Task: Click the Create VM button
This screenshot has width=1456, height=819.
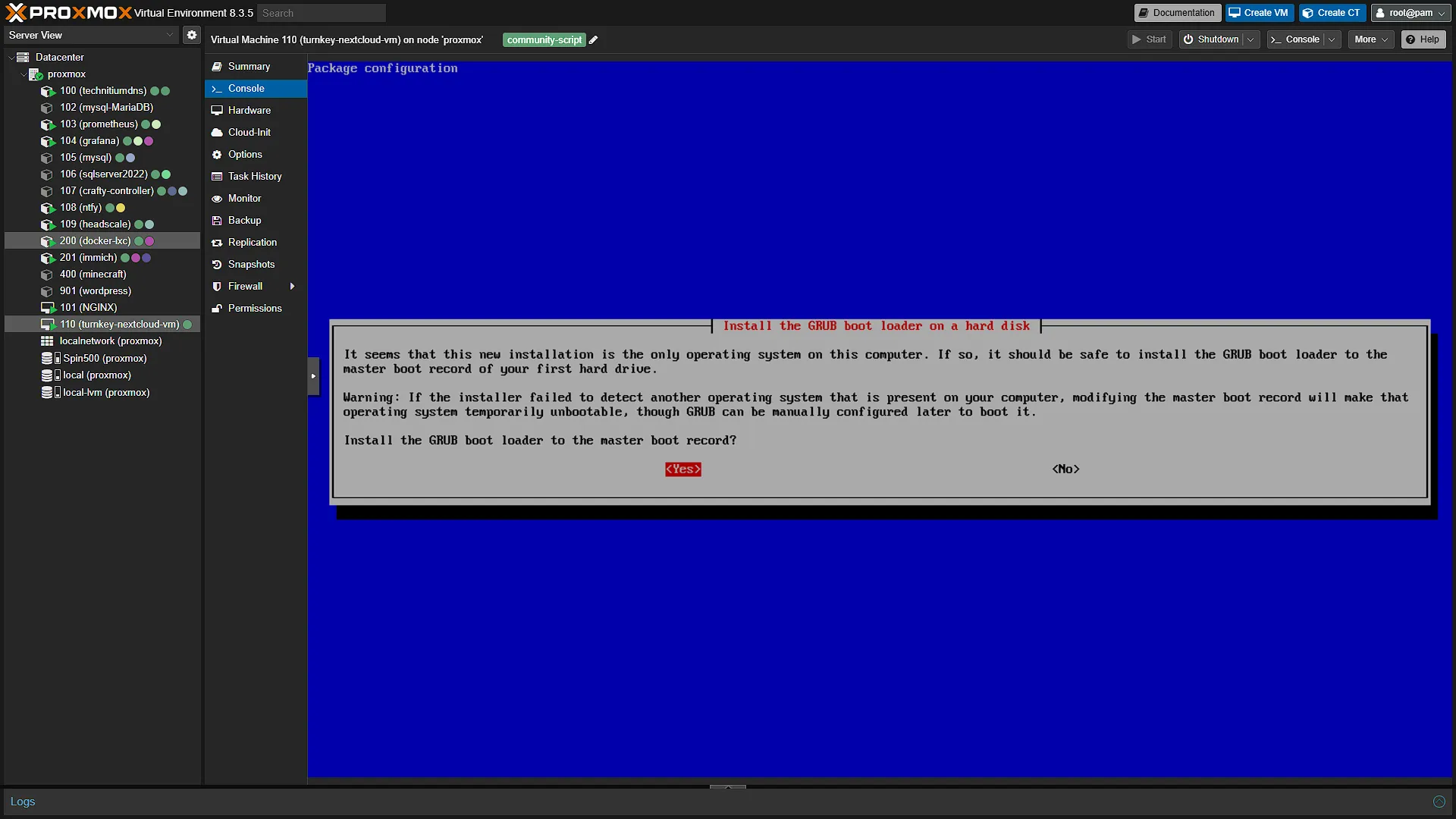Action: coord(1259,13)
